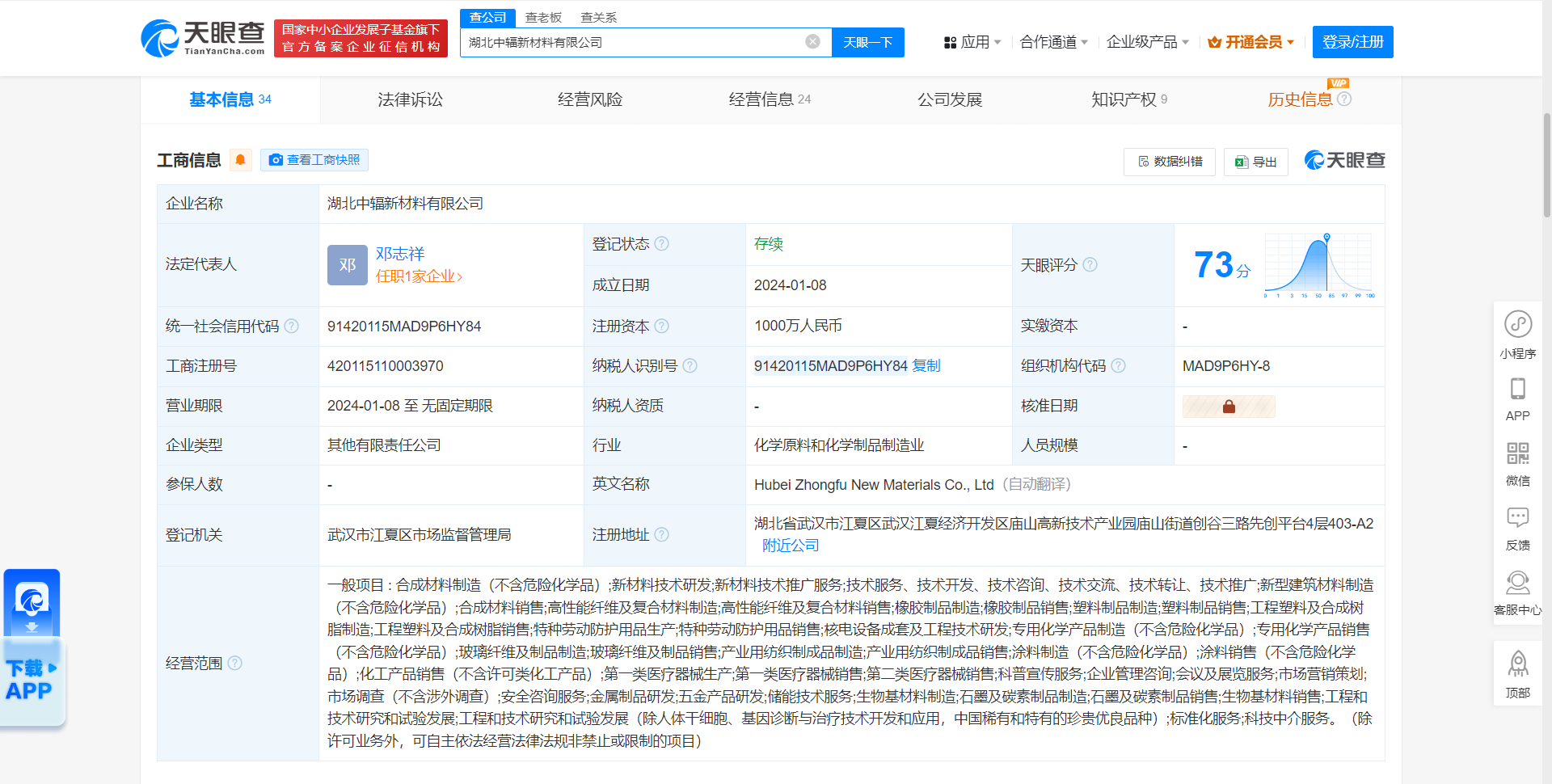This screenshot has width=1552, height=784.
Task: Select the 查公司 search tab
Action: pyautogui.click(x=487, y=17)
